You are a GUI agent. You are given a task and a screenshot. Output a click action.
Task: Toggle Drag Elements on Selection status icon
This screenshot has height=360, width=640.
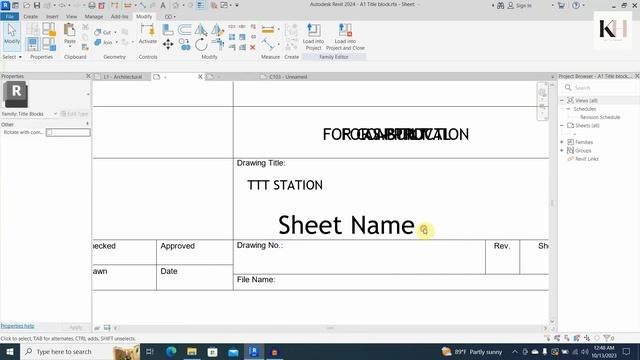587,338
